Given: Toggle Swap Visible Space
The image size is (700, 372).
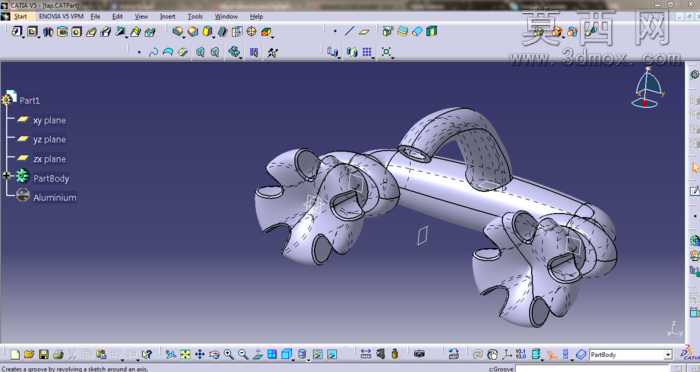Looking at the screenshot, I should [x=332, y=355].
